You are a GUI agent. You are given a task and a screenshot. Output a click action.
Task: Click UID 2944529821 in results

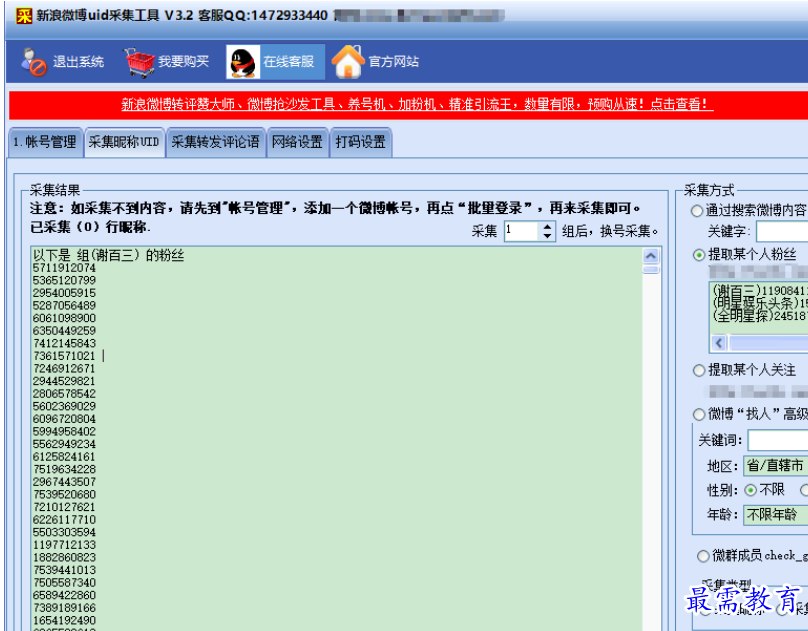64,381
